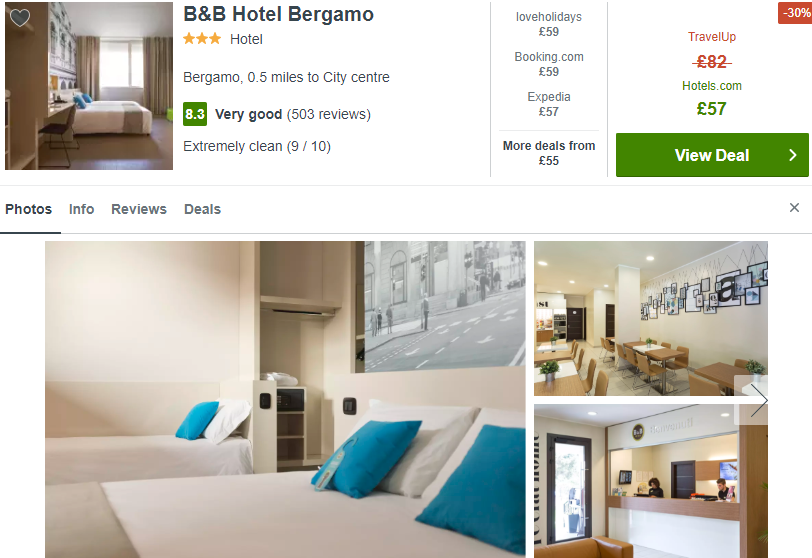Screen dimensions: 812x558
Task: Switch to the Info tab
Action: point(81,209)
